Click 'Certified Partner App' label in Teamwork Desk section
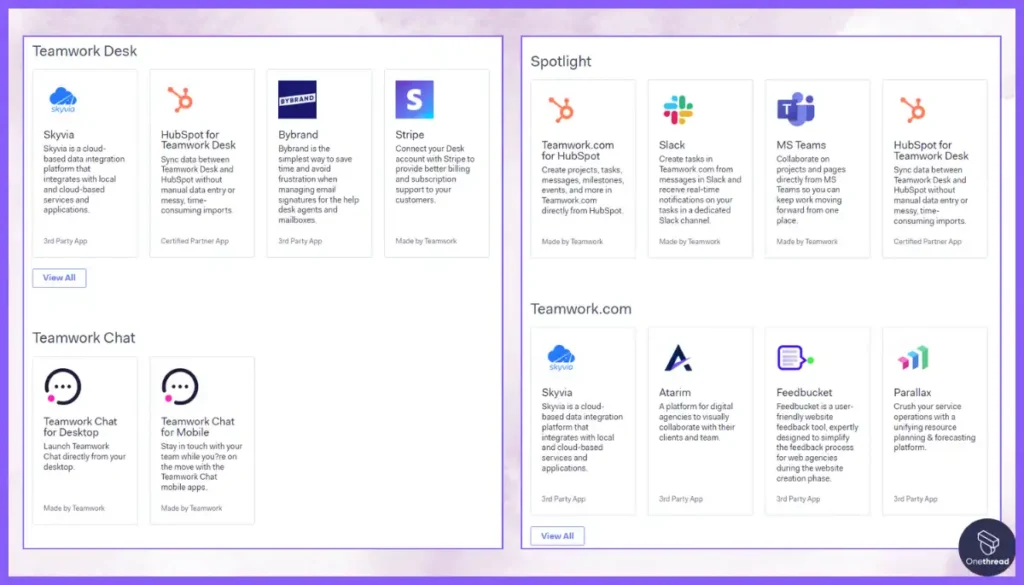The image size is (1024, 585). pyautogui.click(x=195, y=241)
